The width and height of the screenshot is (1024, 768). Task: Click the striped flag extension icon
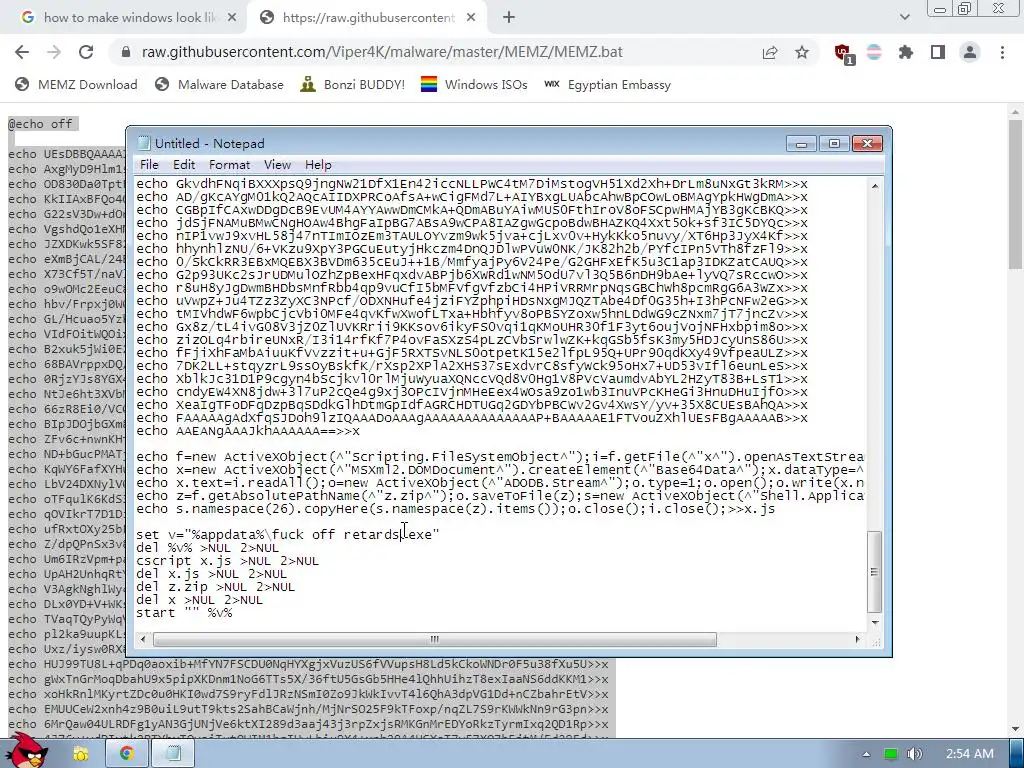pos(874,52)
